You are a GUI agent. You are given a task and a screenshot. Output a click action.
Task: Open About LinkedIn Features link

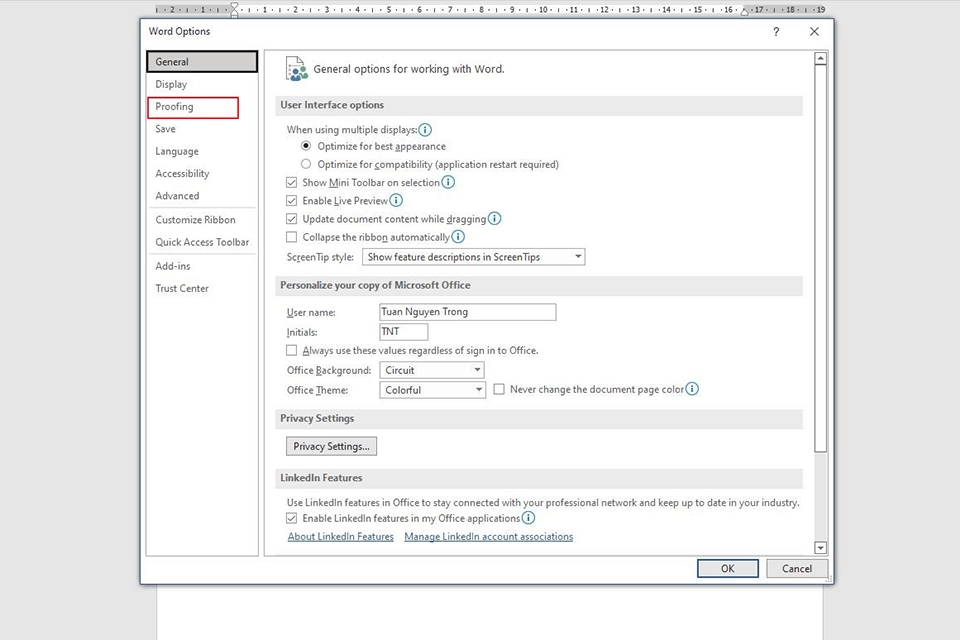[x=340, y=536]
